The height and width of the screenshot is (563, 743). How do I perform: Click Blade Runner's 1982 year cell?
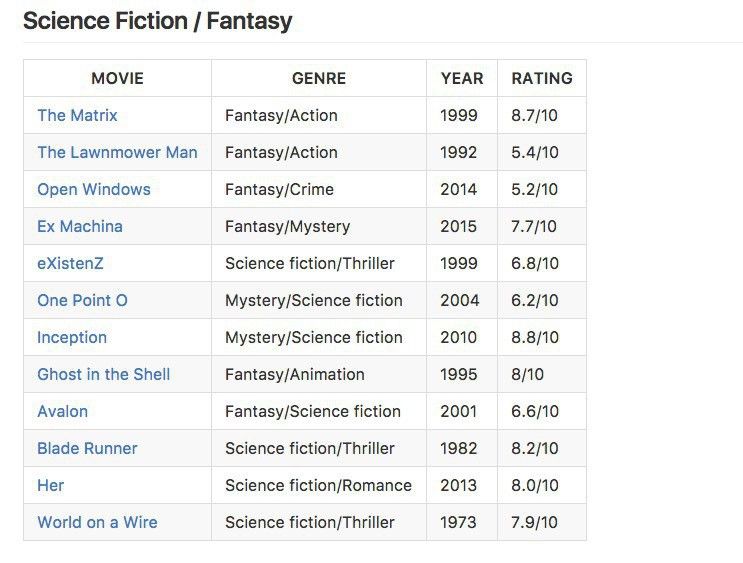pos(459,449)
